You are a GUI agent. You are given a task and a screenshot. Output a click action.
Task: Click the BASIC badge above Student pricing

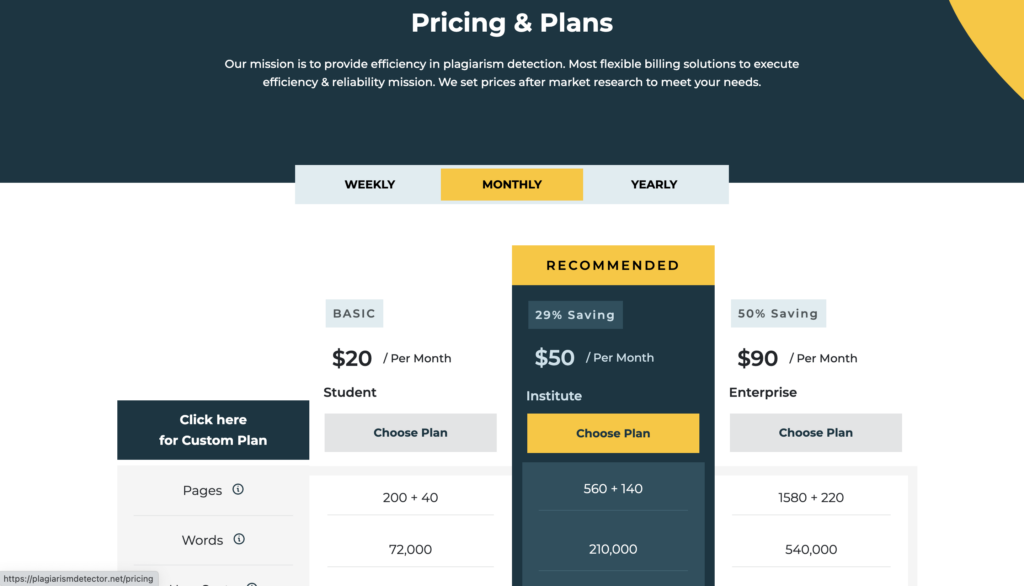click(354, 313)
